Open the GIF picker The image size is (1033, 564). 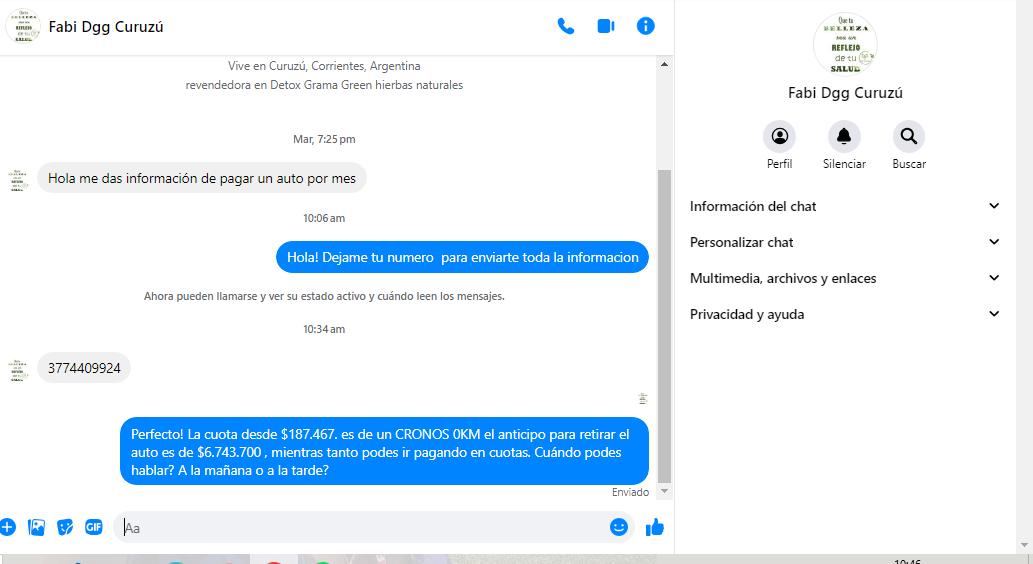94,527
